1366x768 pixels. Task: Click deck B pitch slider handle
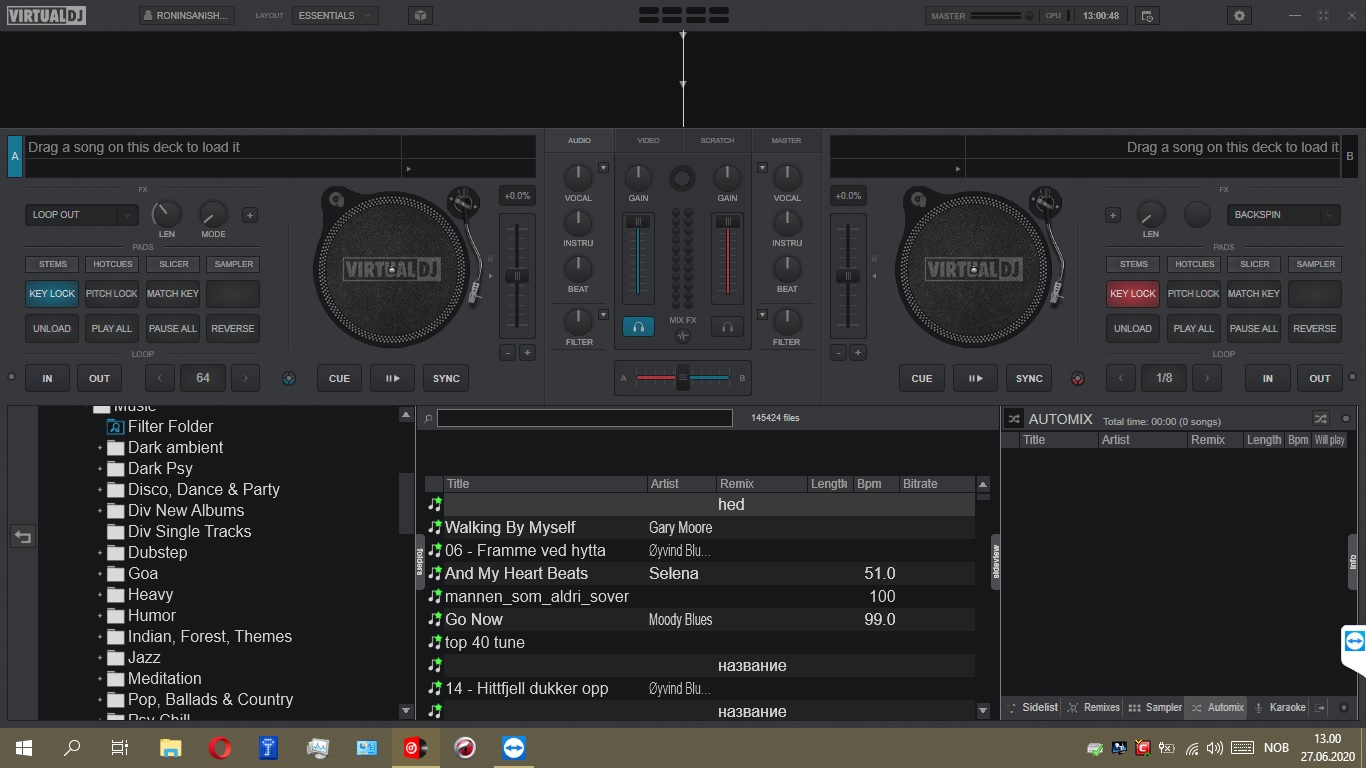848,276
